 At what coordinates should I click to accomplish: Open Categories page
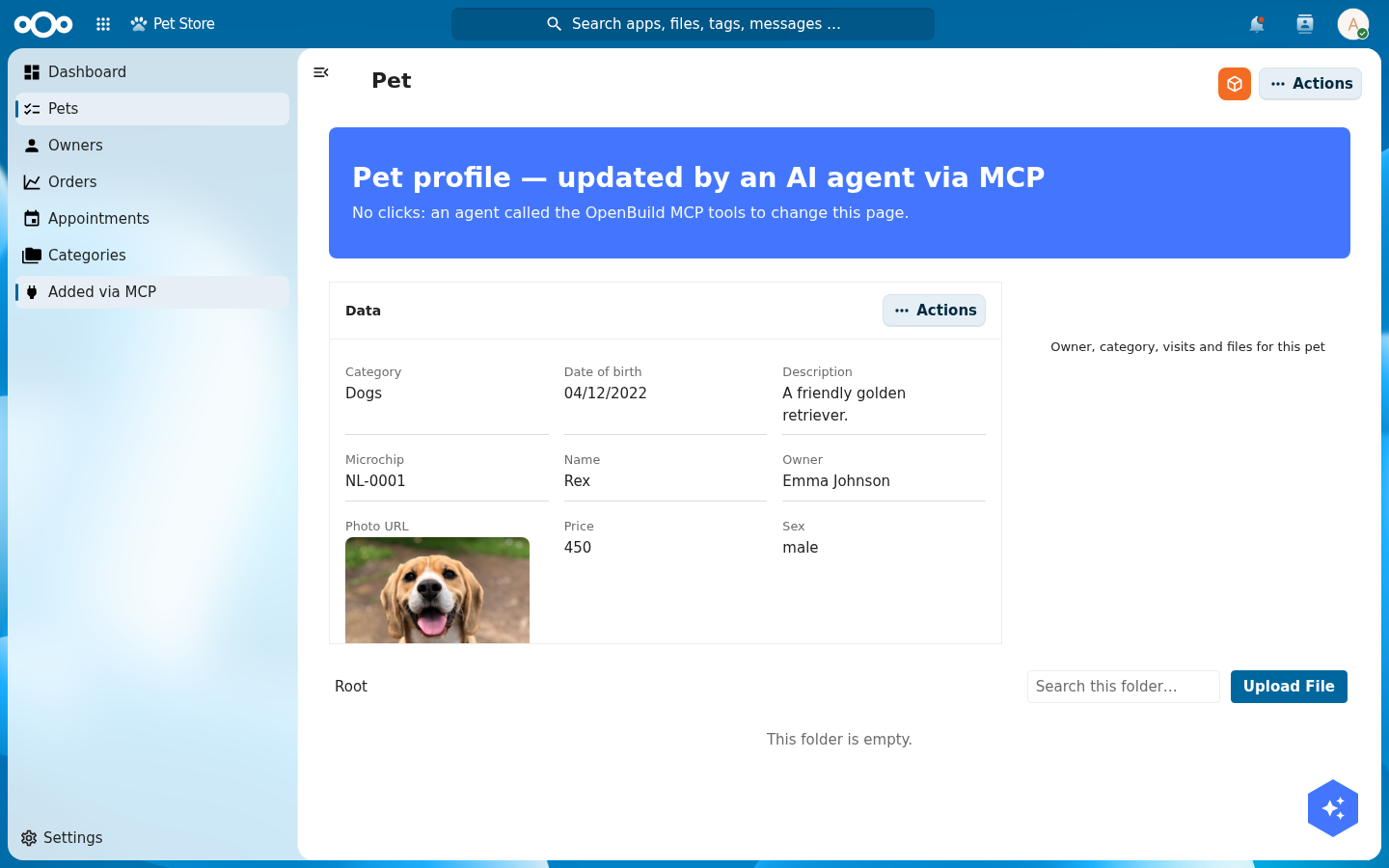coord(152,256)
